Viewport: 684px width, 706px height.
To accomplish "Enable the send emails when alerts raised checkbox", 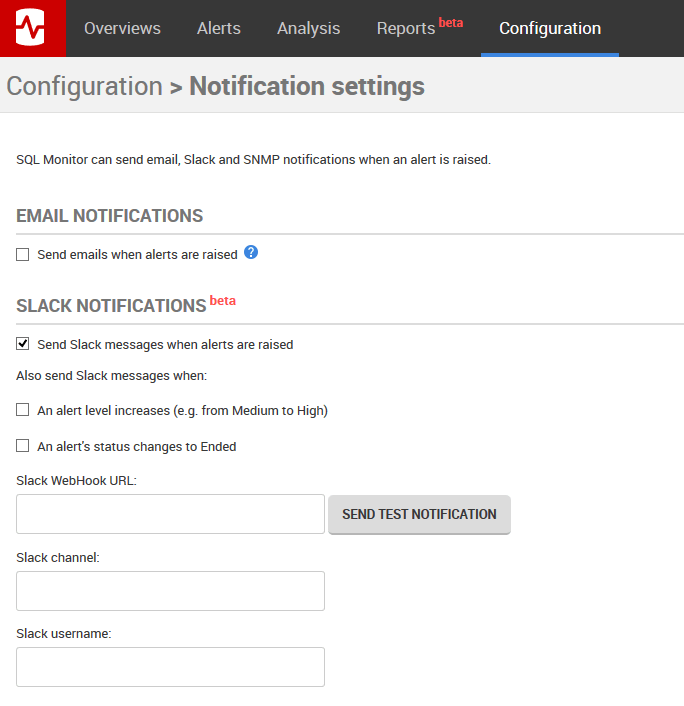I will click(x=23, y=255).
